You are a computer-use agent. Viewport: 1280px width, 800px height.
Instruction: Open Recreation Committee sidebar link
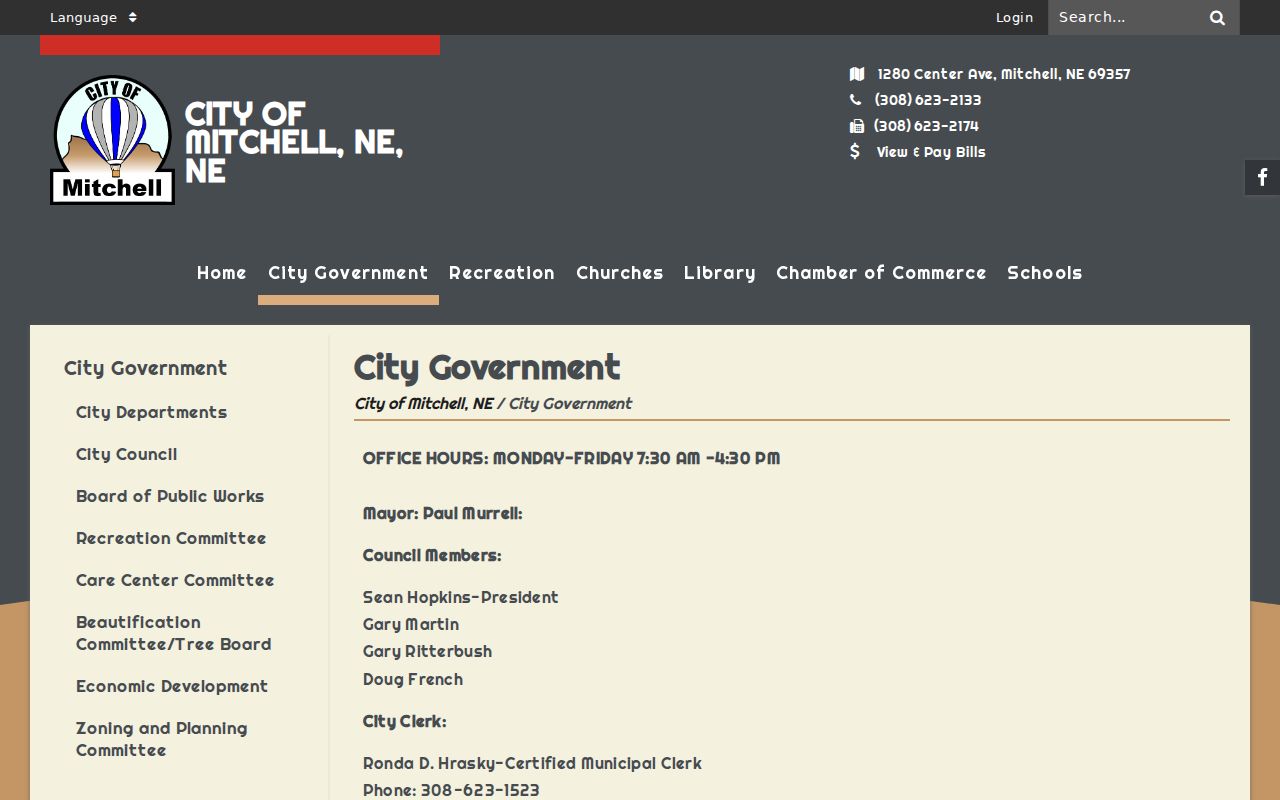[171, 538]
